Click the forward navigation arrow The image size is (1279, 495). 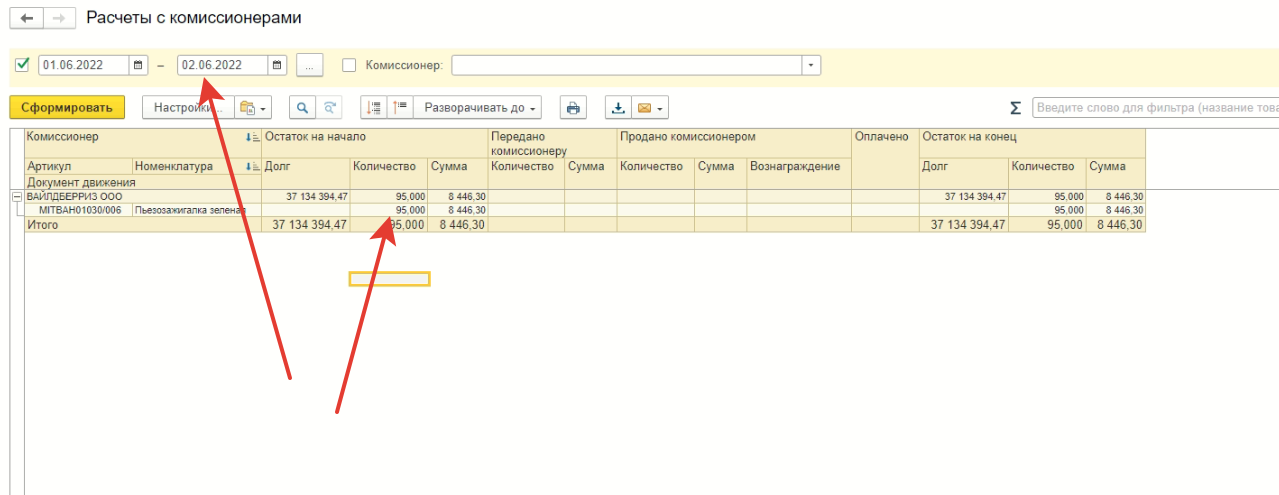click(59, 19)
